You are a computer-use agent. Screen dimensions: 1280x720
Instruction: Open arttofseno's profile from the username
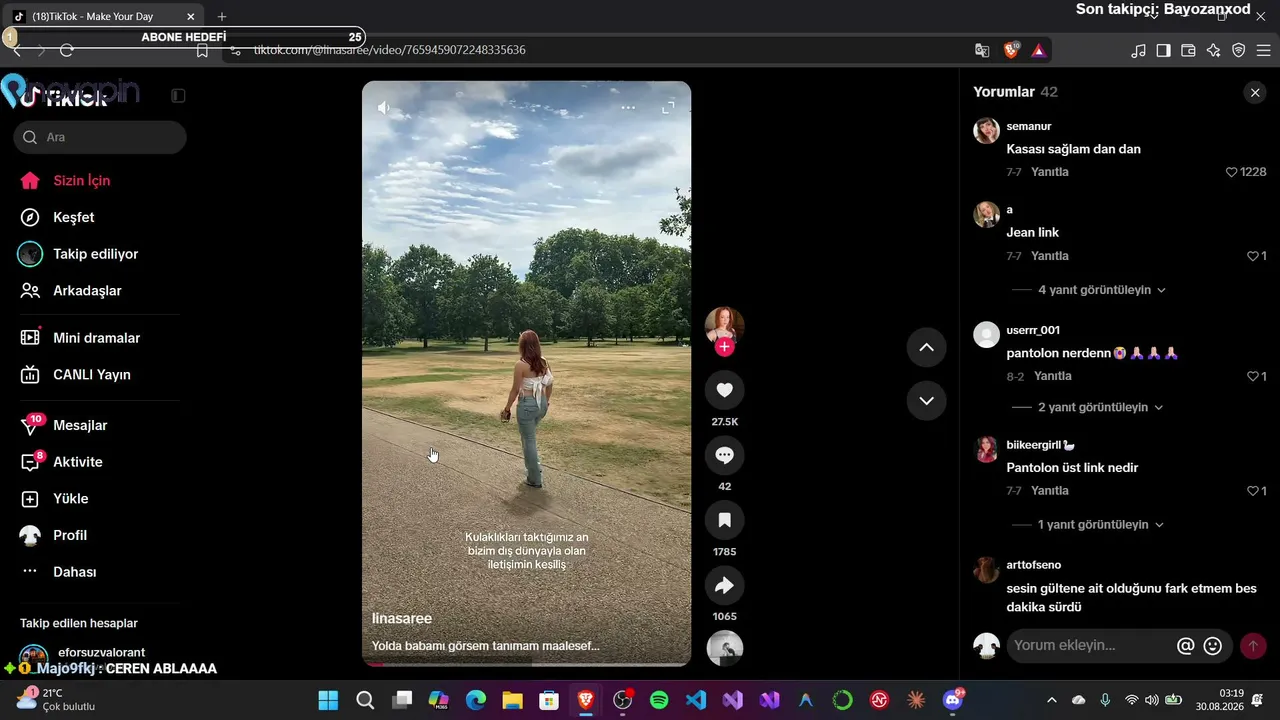click(1034, 565)
